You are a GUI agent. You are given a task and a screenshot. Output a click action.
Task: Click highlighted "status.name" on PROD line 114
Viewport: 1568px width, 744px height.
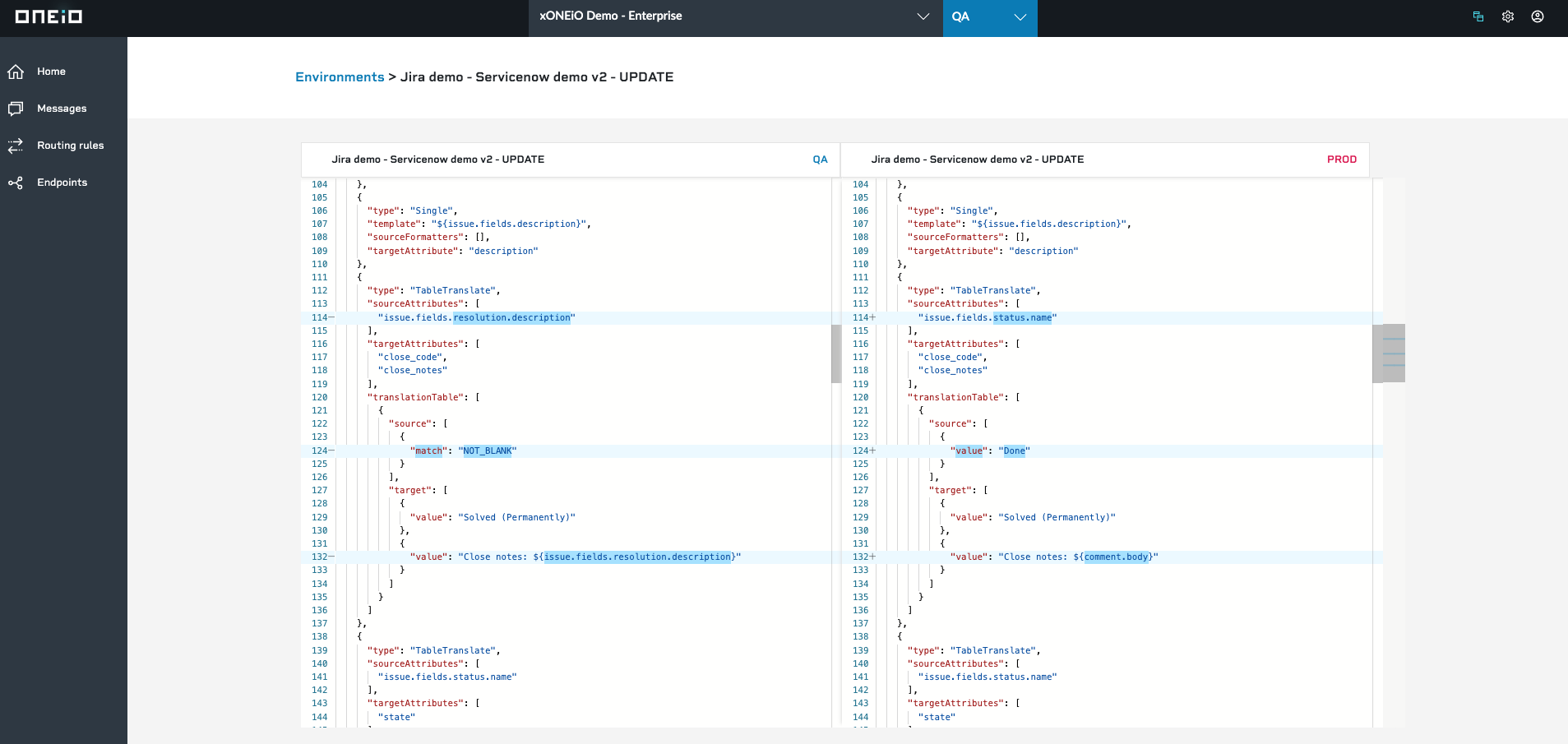[1023, 317]
